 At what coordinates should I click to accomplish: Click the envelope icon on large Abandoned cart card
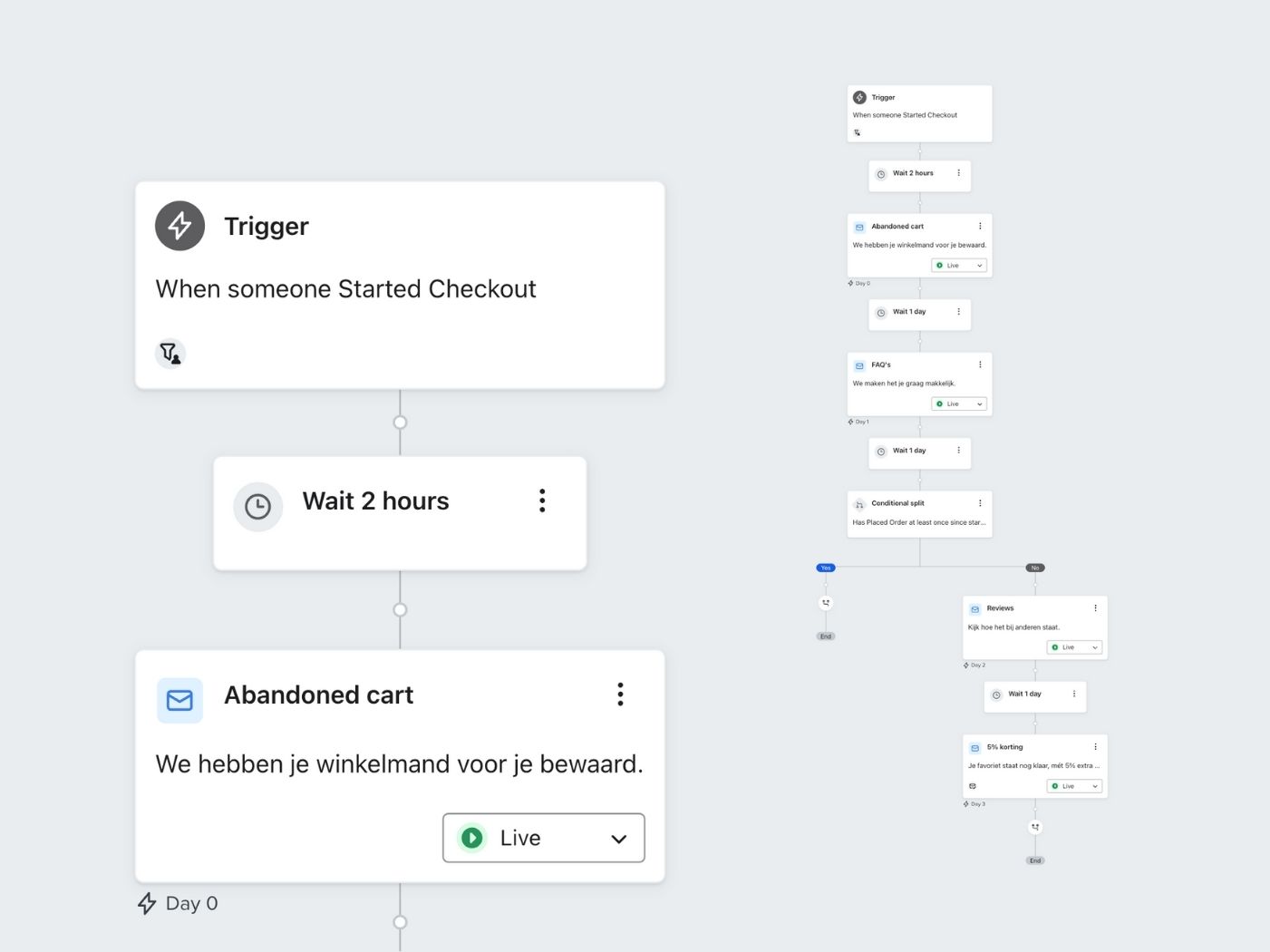tap(179, 700)
